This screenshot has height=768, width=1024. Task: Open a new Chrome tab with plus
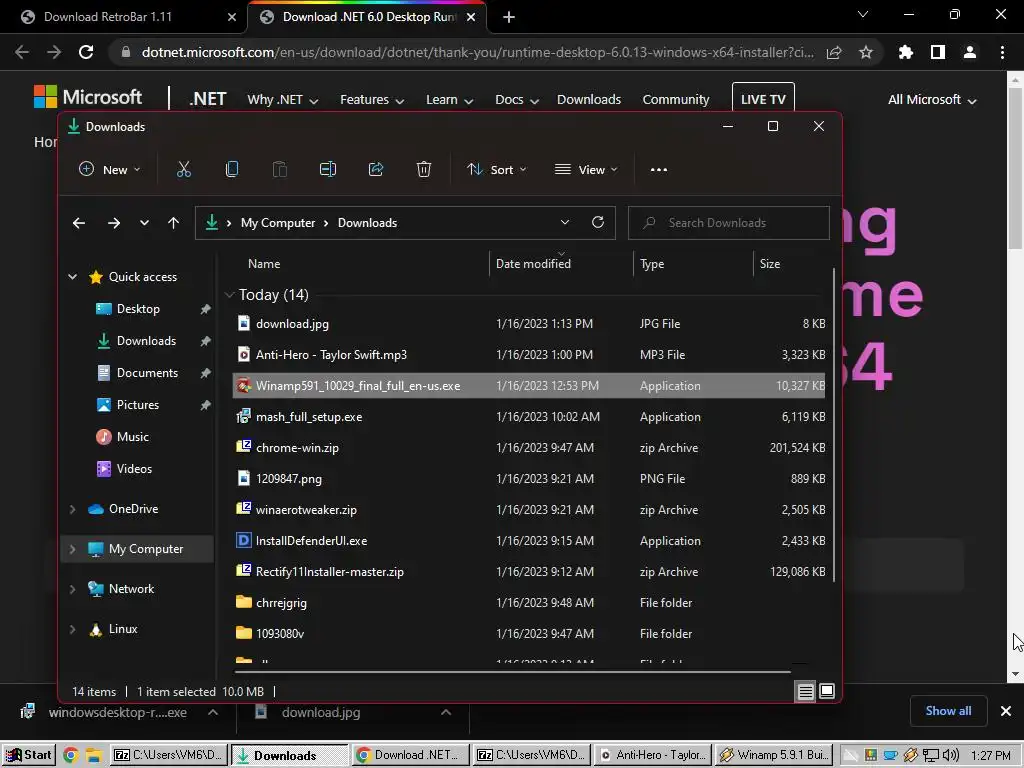pyautogui.click(x=509, y=18)
